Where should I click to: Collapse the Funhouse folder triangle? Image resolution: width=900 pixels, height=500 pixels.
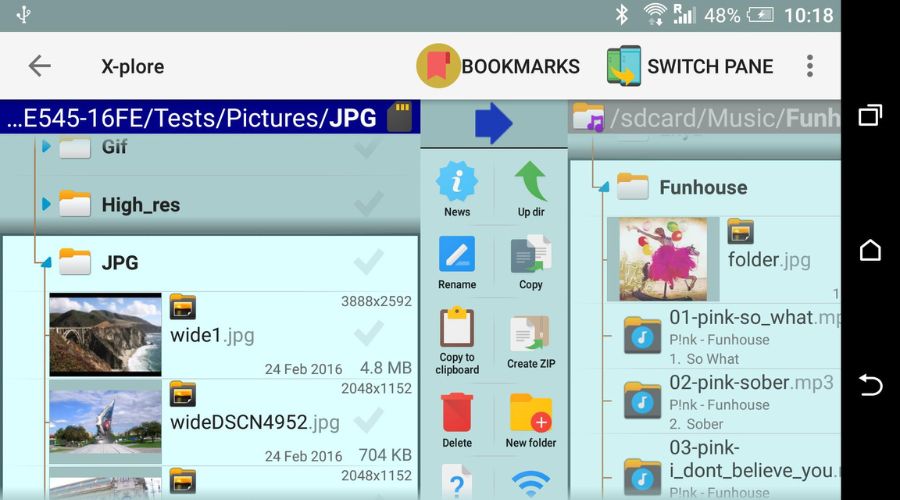coord(603,187)
